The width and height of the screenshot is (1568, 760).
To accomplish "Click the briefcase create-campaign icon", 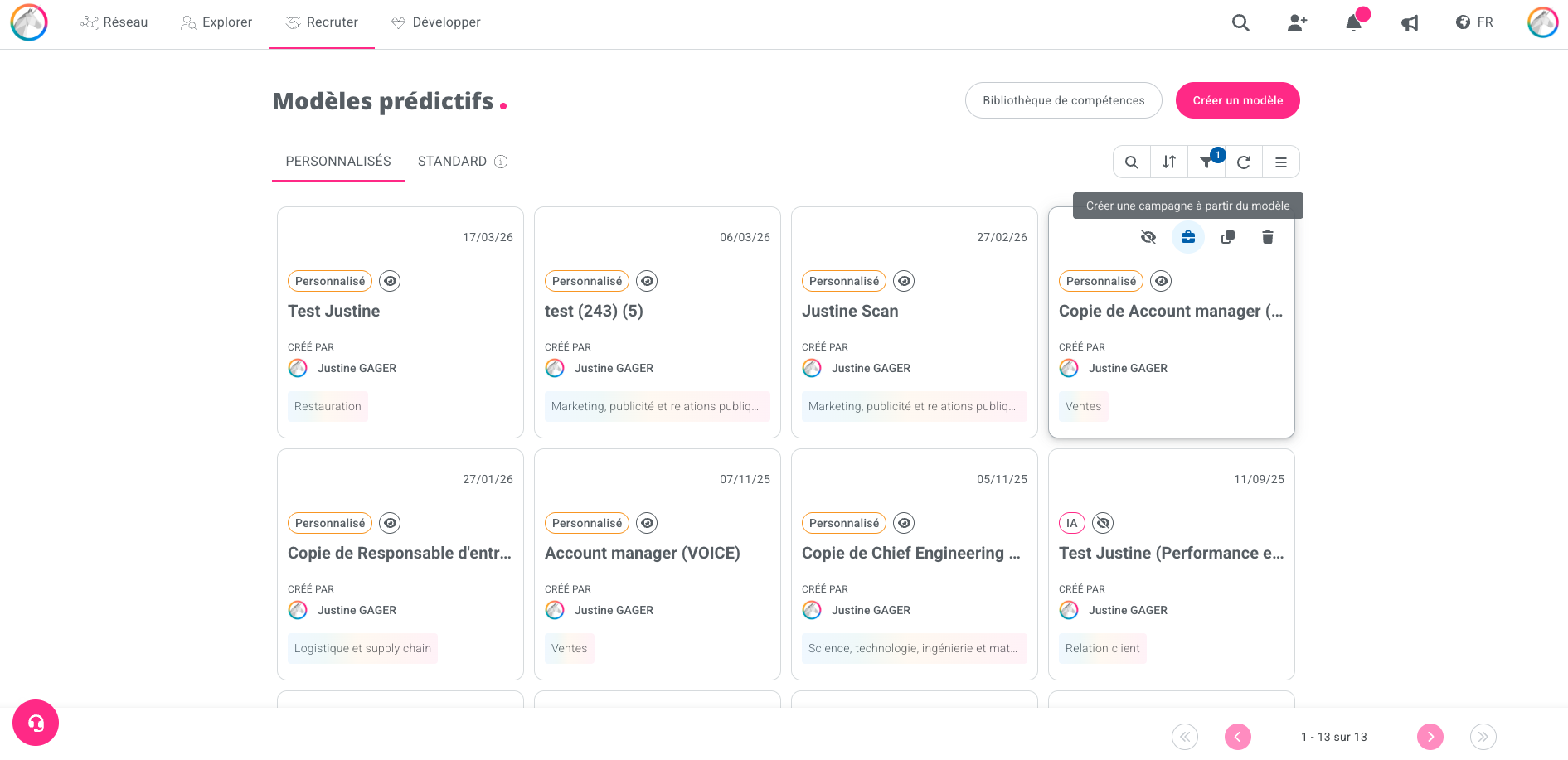I will 1187,238.
